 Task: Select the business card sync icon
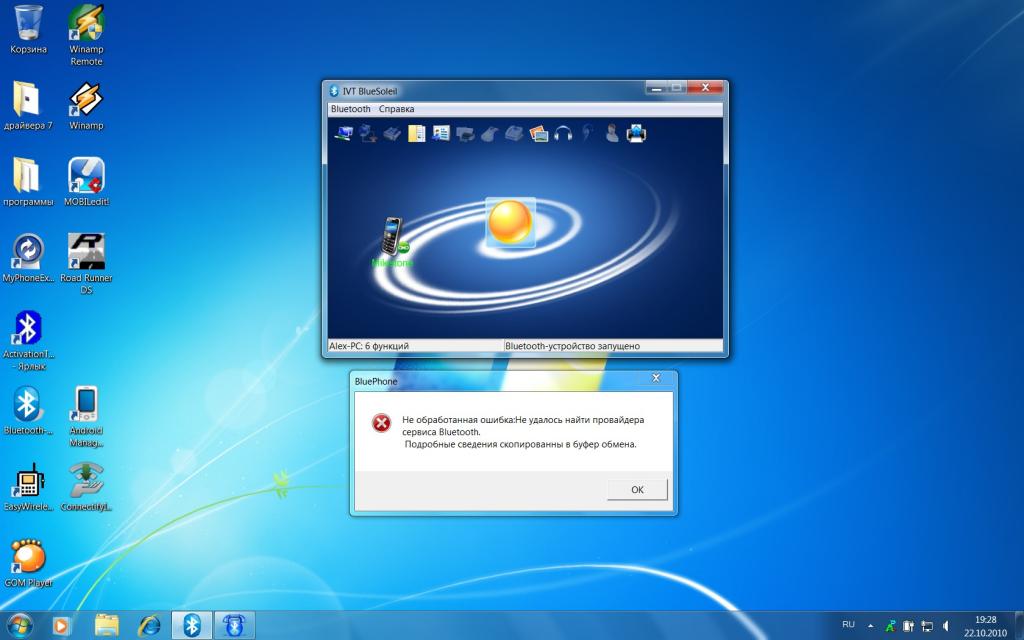pos(441,133)
